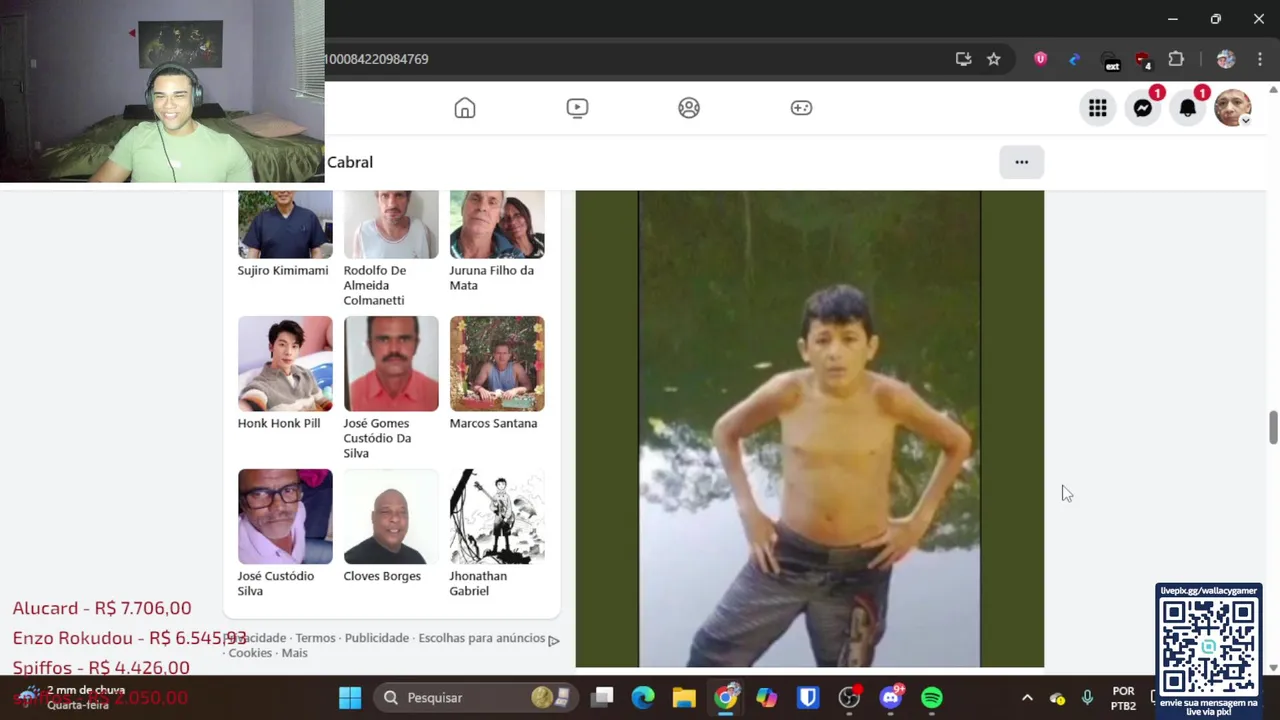Open Marcos Santana's friend photo
Screen dimensions: 1280x720
point(497,364)
